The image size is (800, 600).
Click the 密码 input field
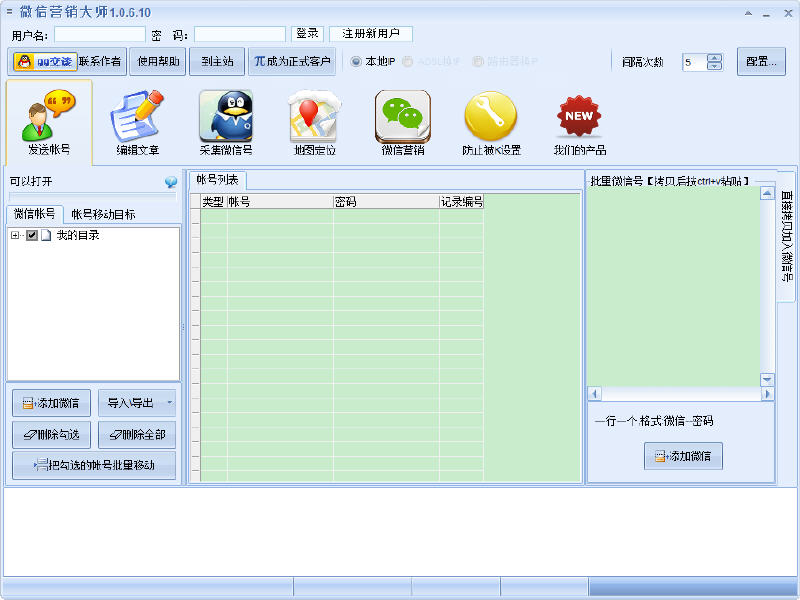click(x=240, y=34)
